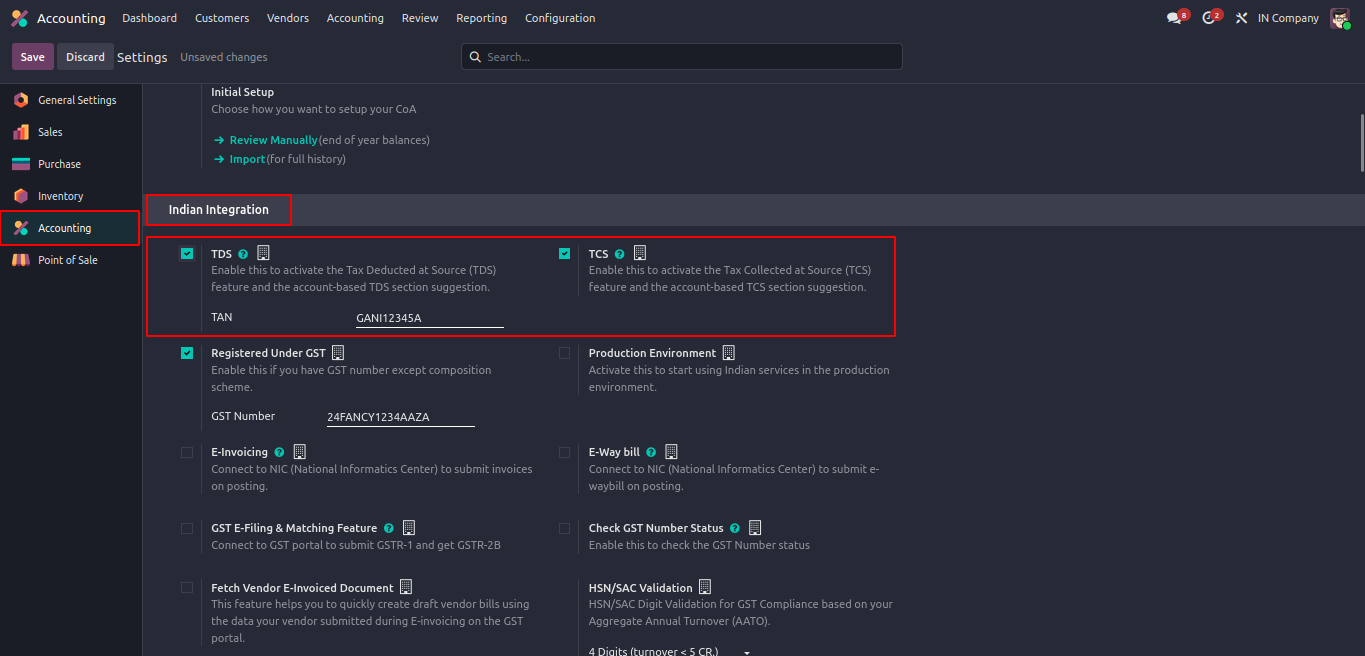1365x656 pixels.
Task: Open the messages conversation icon
Action: point(1175,18)
